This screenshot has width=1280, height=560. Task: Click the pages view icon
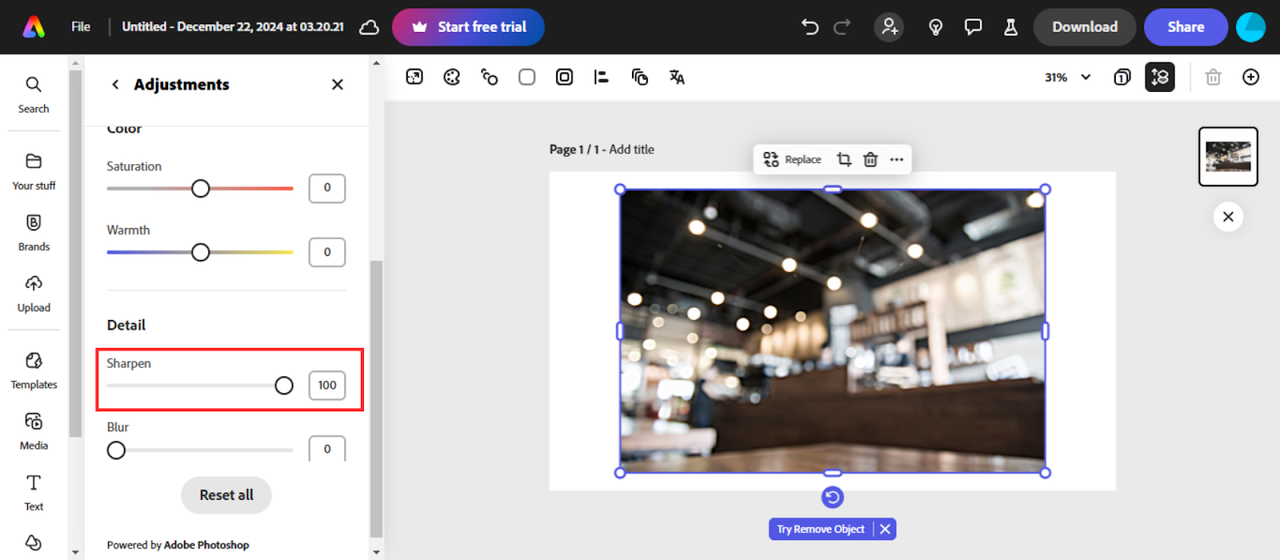coord(1122,77)
